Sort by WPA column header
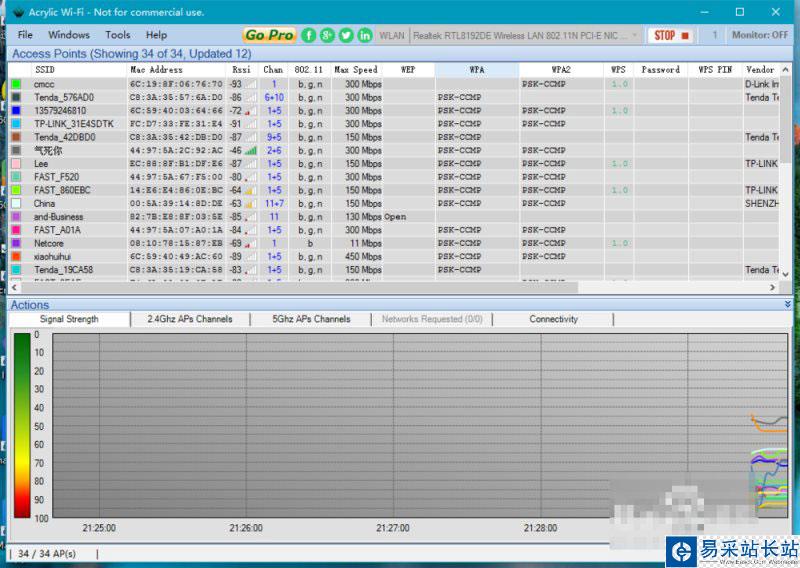 point(477,69)
